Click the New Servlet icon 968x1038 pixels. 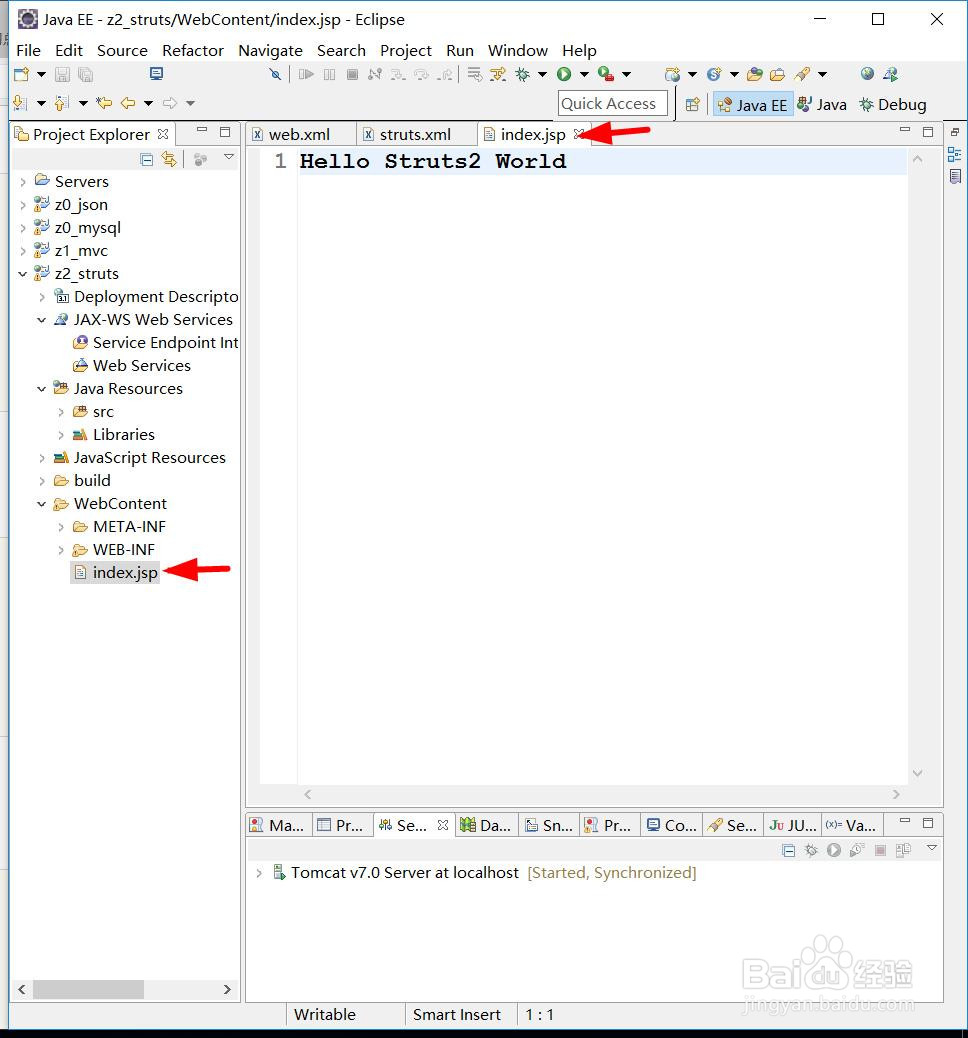(x=714, y=74)
